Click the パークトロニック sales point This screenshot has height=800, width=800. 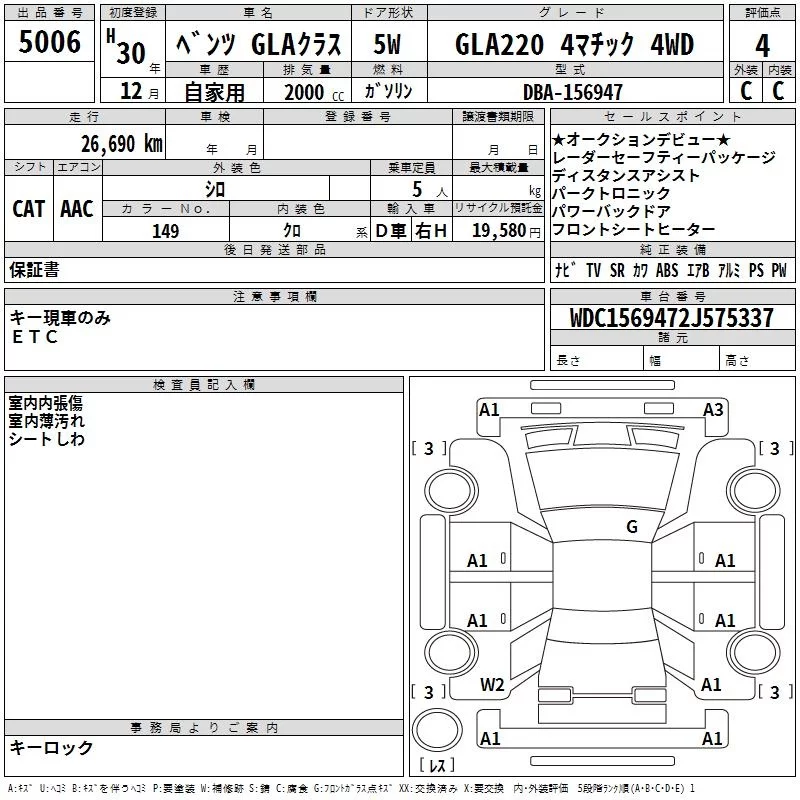pos(611,193)
